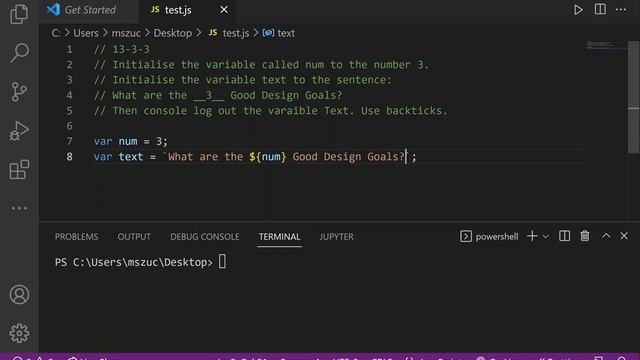Screen dimensions: 640x360
Task: Split the editor to the right
Action: pos(600,9)
